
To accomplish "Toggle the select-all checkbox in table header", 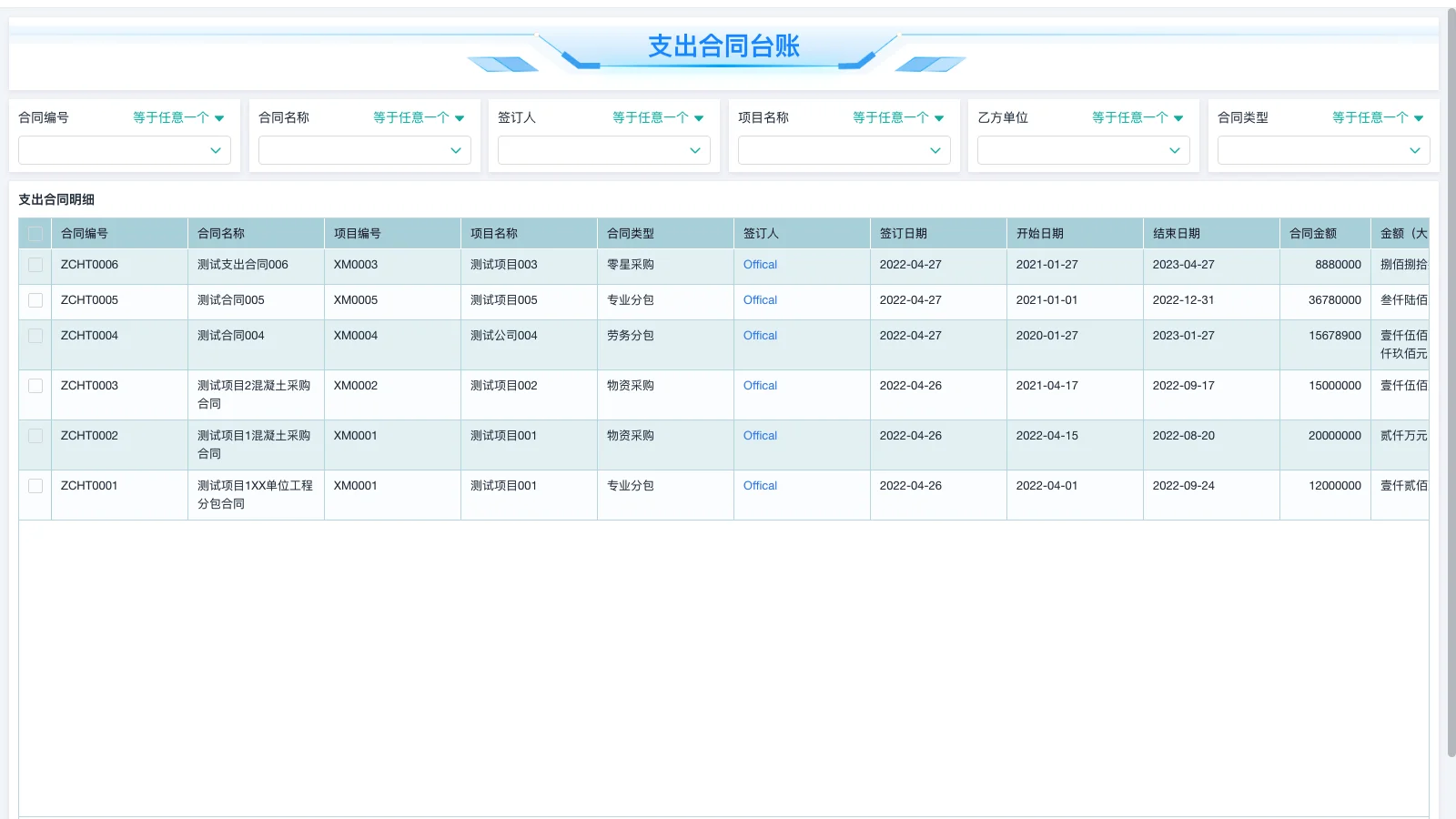I will 35,233.
